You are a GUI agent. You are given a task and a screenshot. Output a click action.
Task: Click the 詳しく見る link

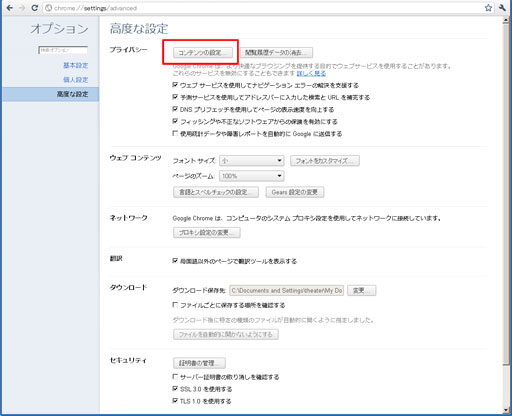coord(311,73)
